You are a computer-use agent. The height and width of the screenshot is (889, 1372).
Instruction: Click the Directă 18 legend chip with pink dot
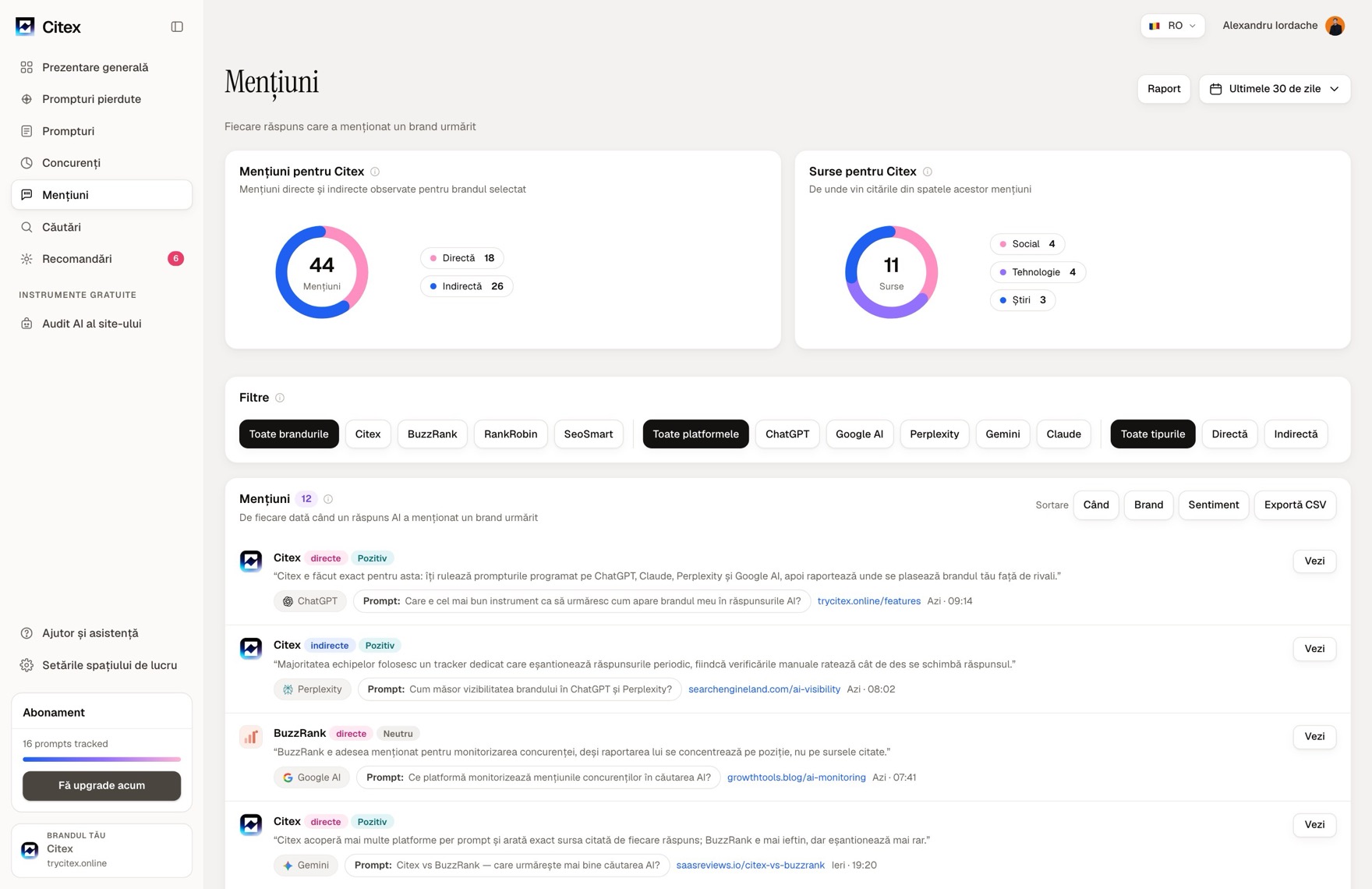[462, 258]
